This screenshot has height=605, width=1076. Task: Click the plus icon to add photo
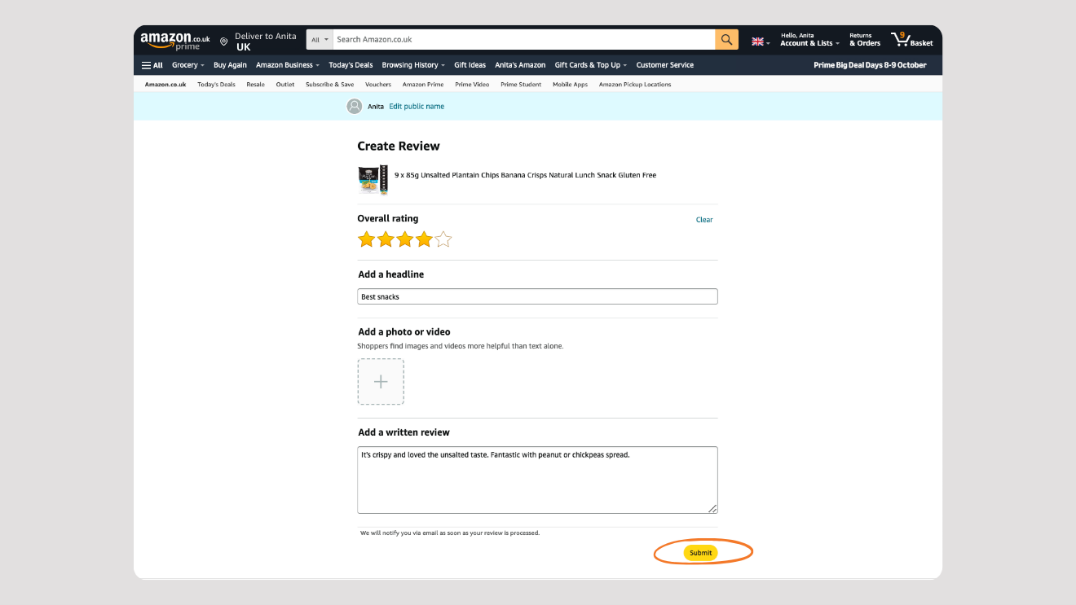381,382
